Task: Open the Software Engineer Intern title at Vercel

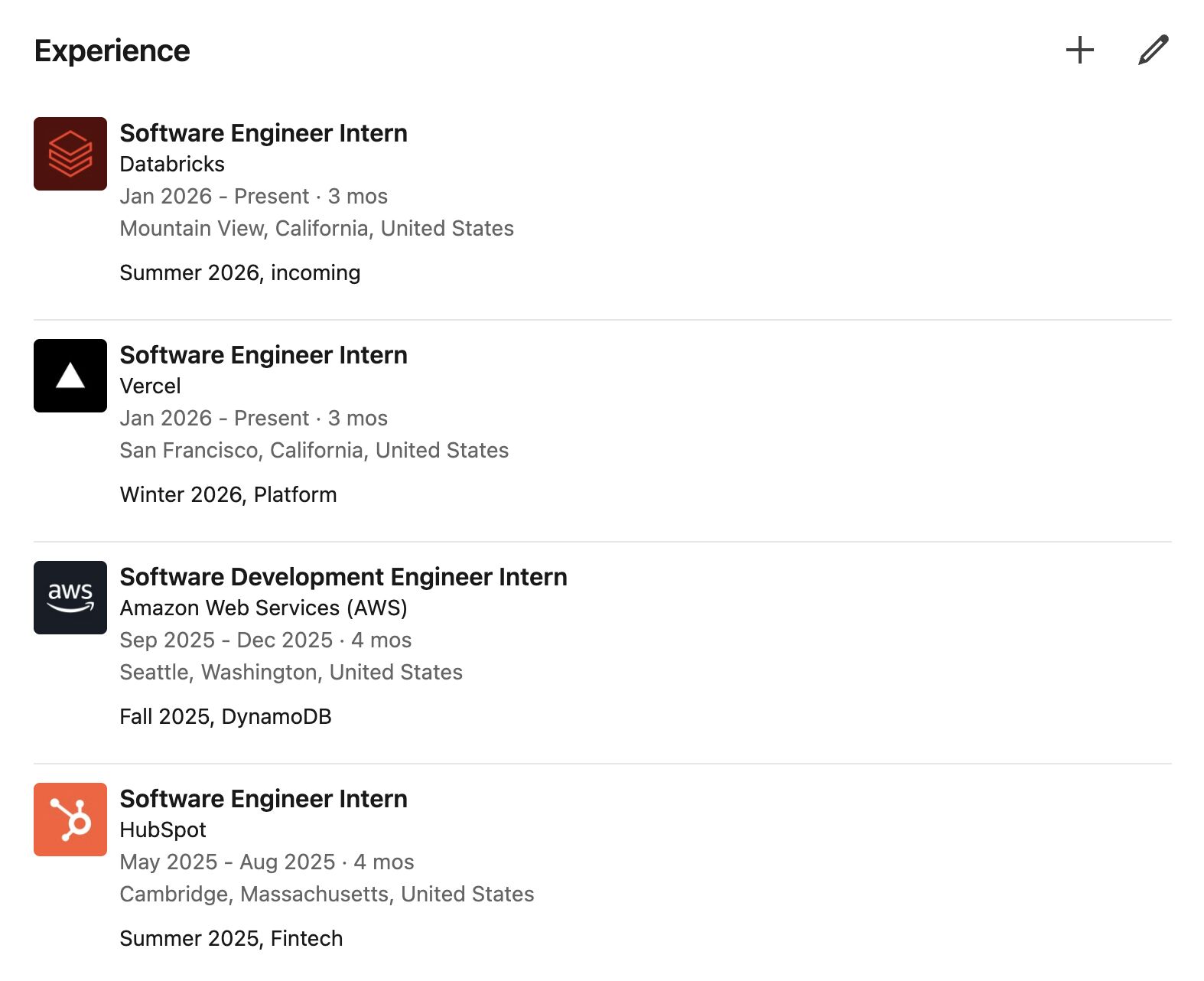Action: [x=263, y=355]
